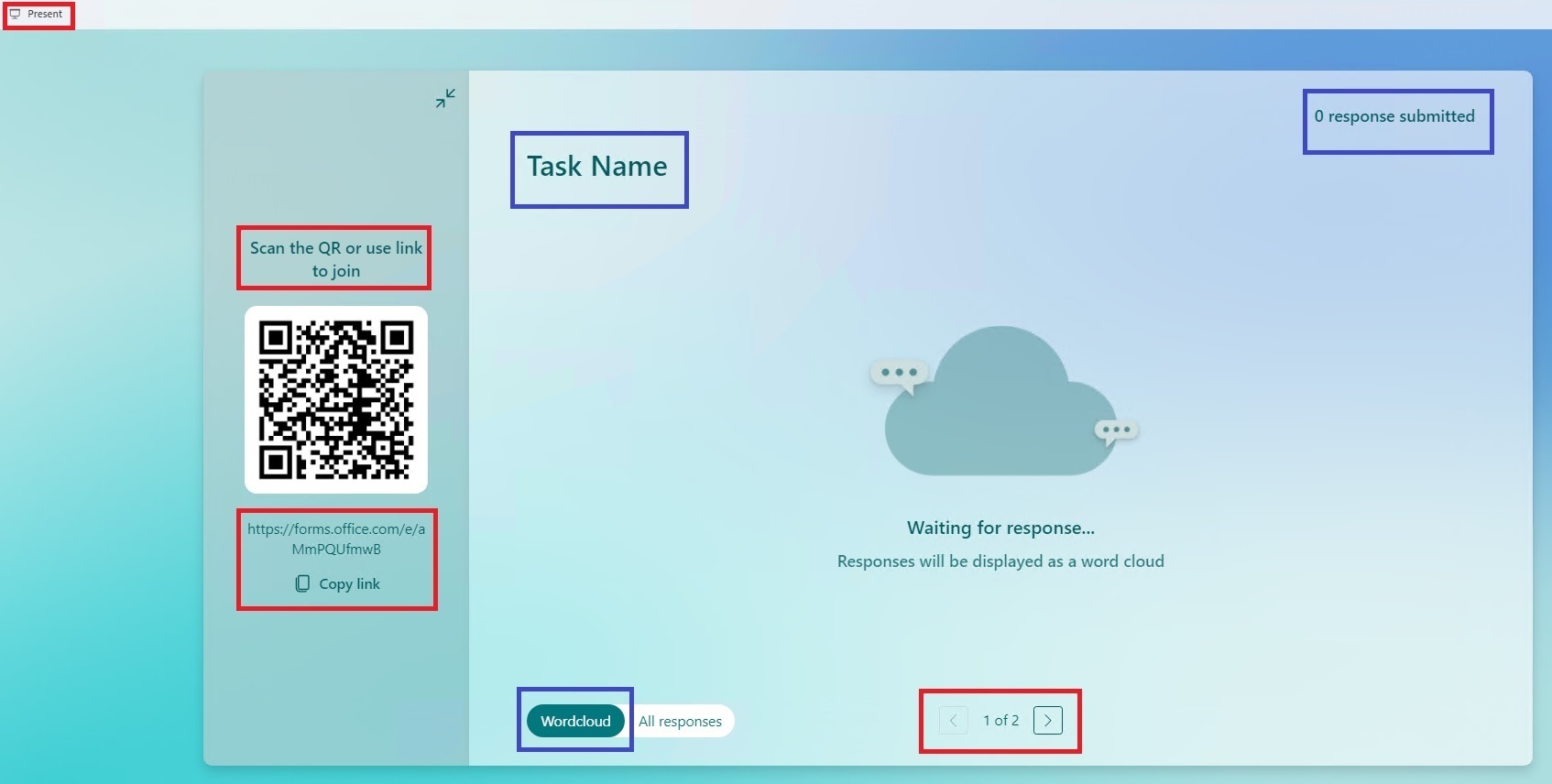Switch to the Wordcloud view

click(575, 721)
